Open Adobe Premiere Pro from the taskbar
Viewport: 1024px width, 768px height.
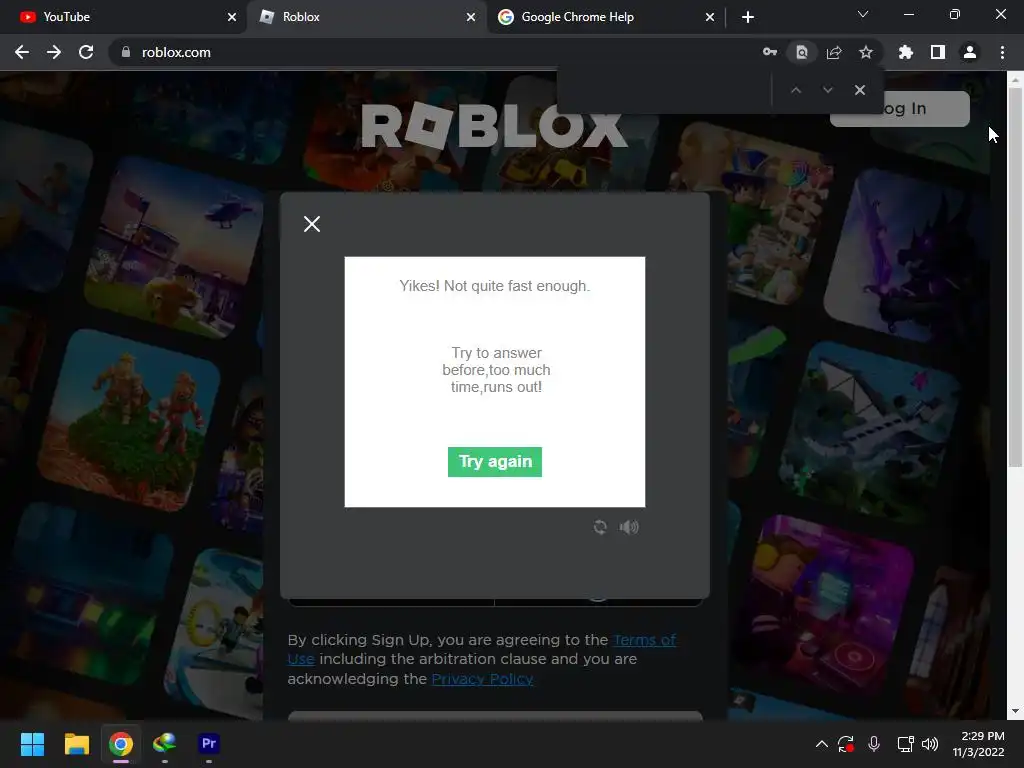click(x=209, y=744)
